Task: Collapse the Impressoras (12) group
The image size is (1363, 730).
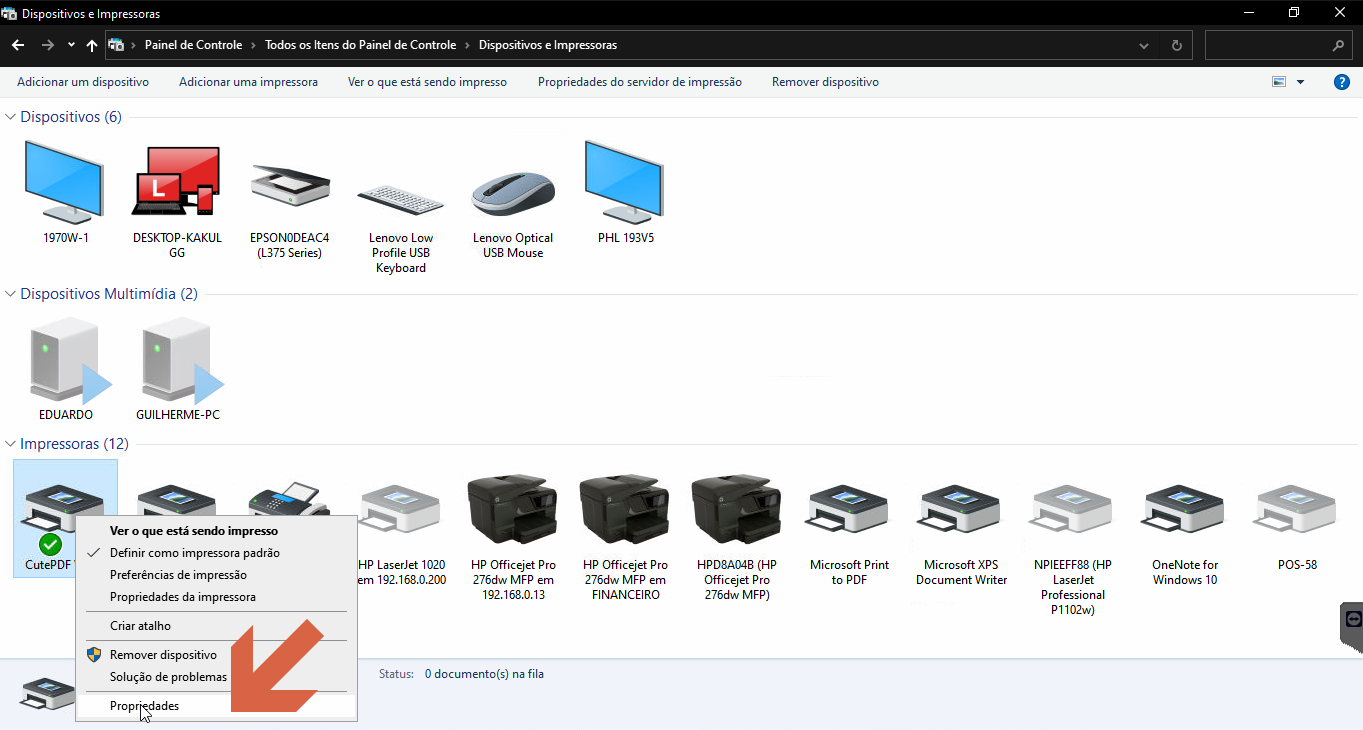Action: click(11, 444)
